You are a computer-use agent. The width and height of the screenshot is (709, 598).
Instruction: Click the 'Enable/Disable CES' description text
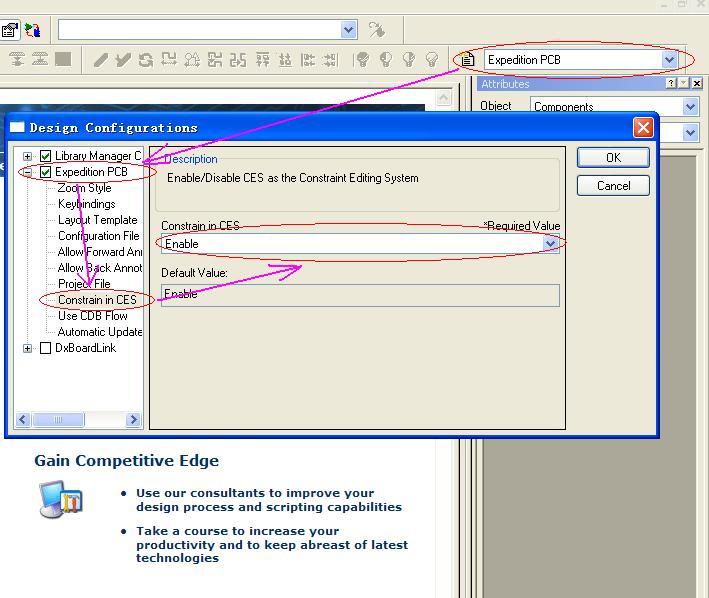click(293, 178)
